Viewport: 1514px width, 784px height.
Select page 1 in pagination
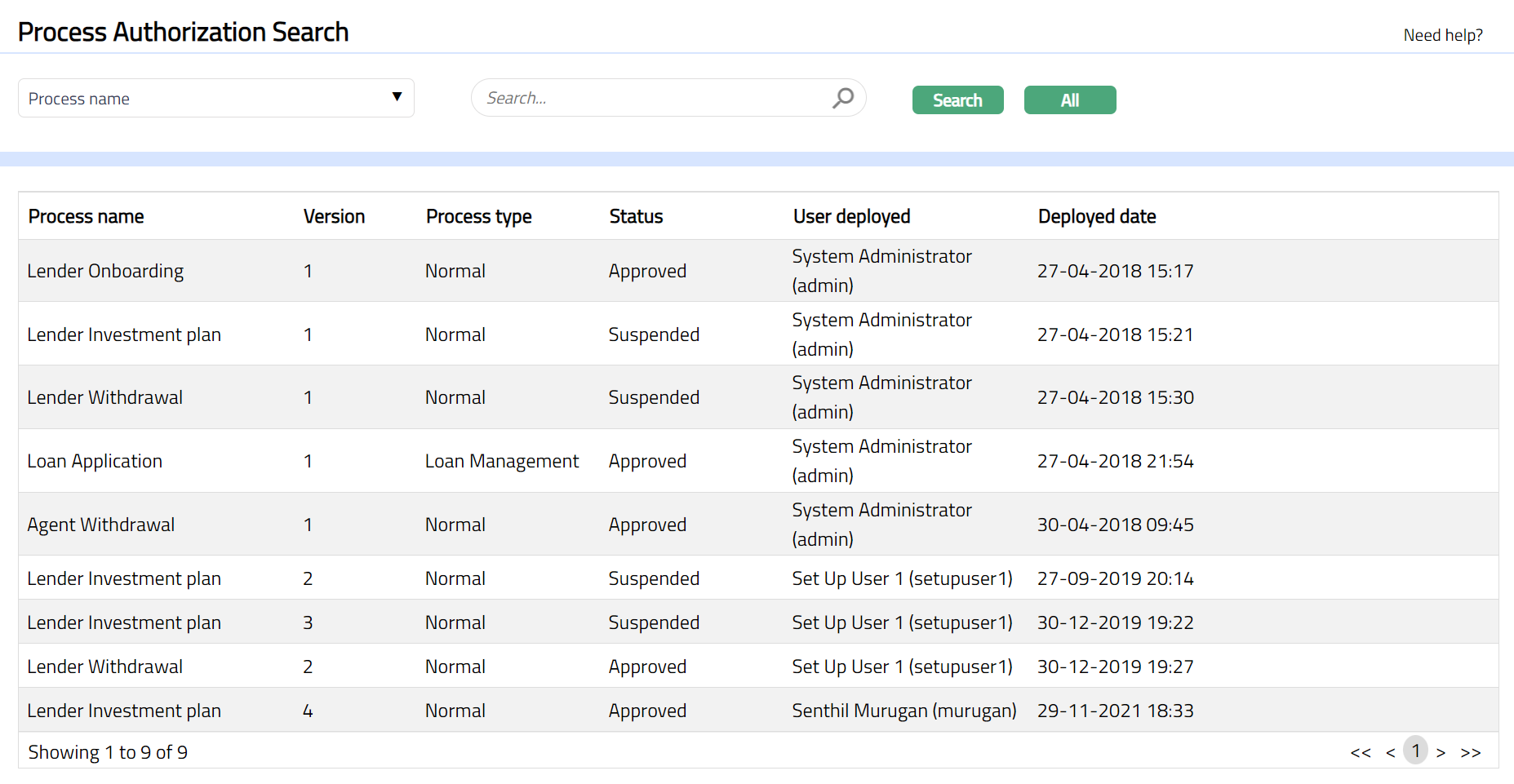pos(1415,751)
